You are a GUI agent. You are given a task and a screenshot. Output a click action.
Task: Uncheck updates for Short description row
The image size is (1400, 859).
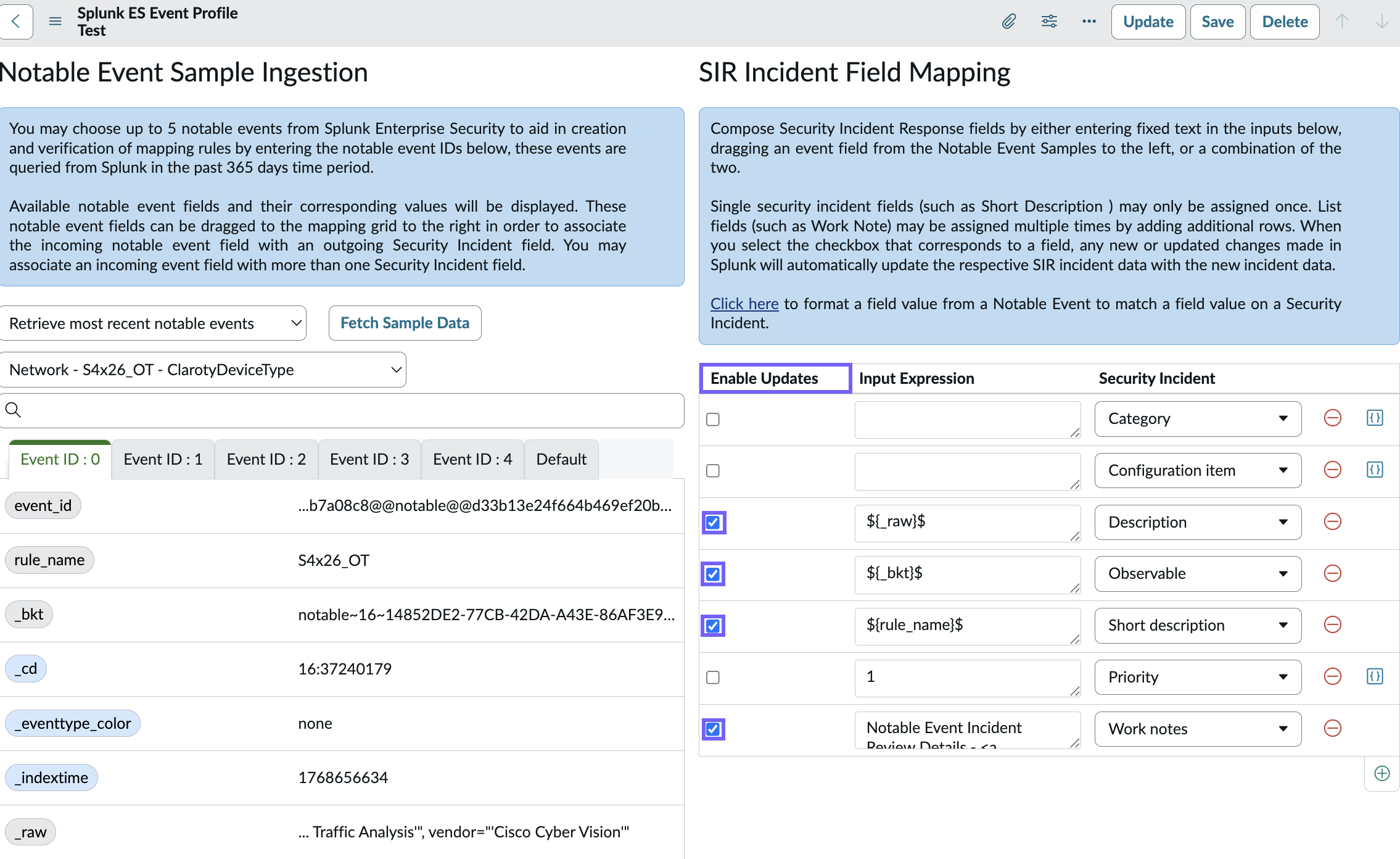coord(714,626)
